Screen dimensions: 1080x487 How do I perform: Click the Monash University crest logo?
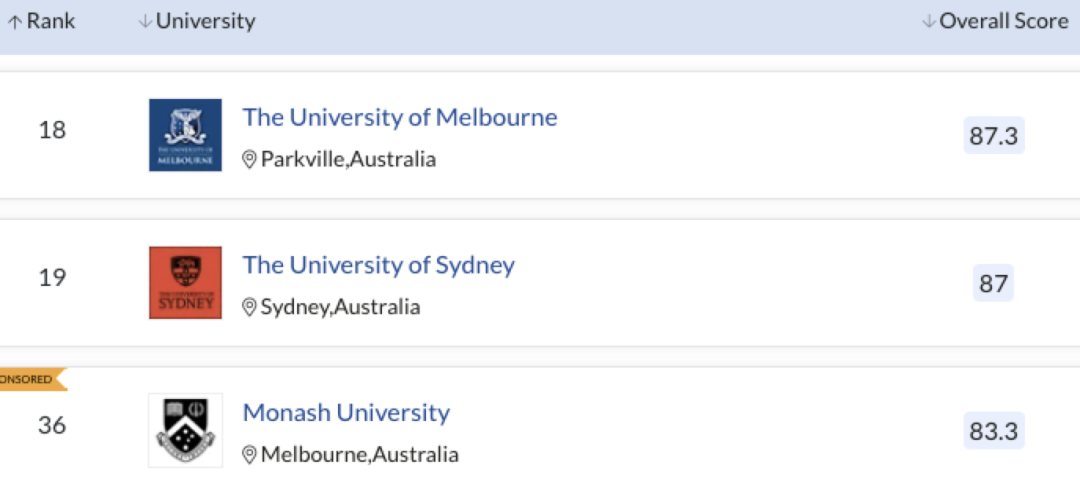[185, 431]
